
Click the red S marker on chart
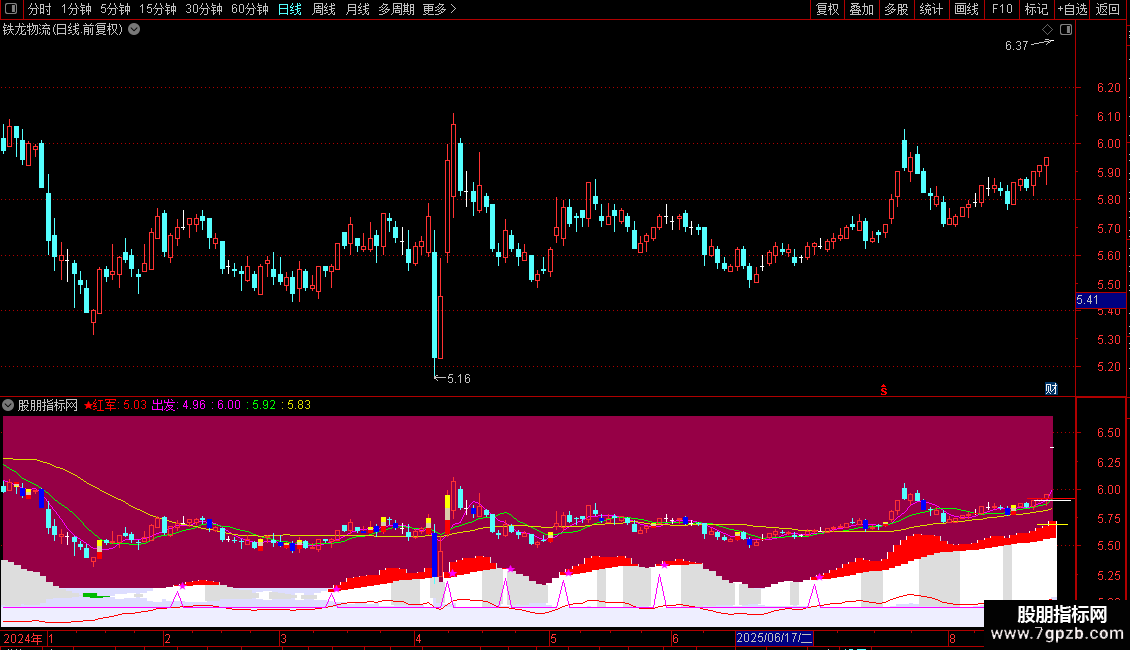coord(884,390)
